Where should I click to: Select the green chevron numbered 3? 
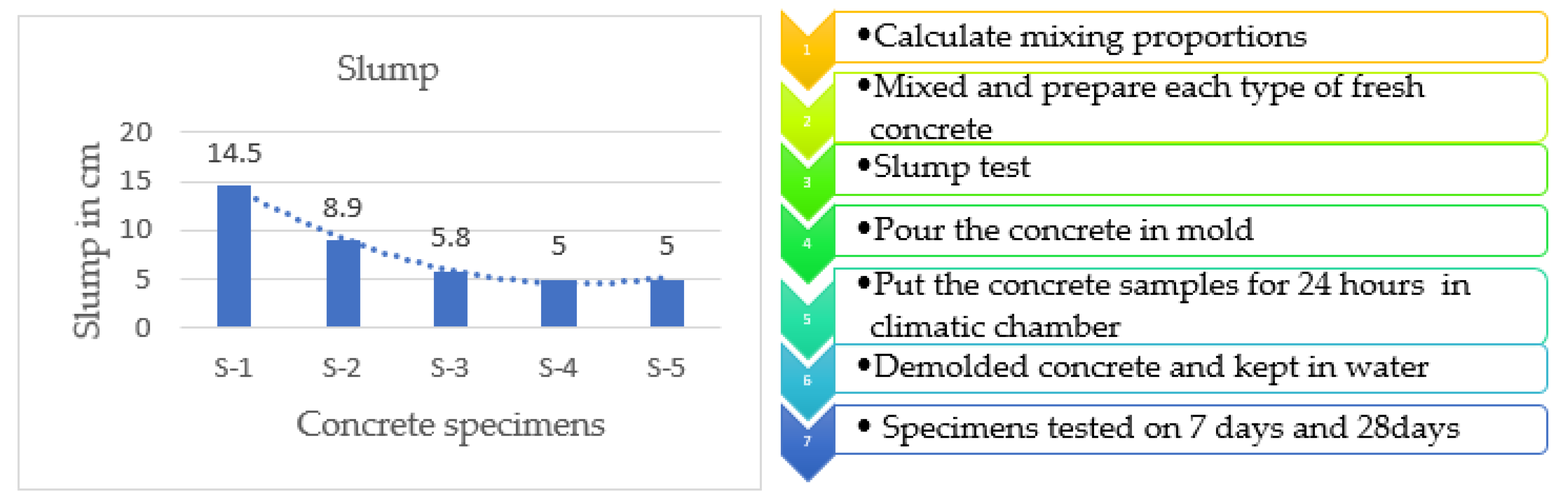click(x=806, y=182)
